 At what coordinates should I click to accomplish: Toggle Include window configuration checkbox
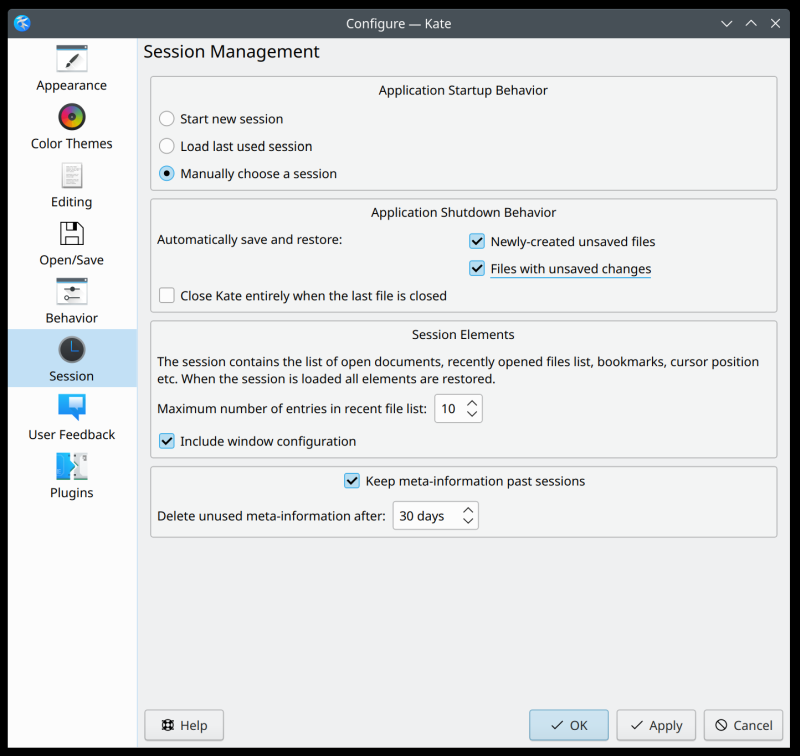click(167, 441)
